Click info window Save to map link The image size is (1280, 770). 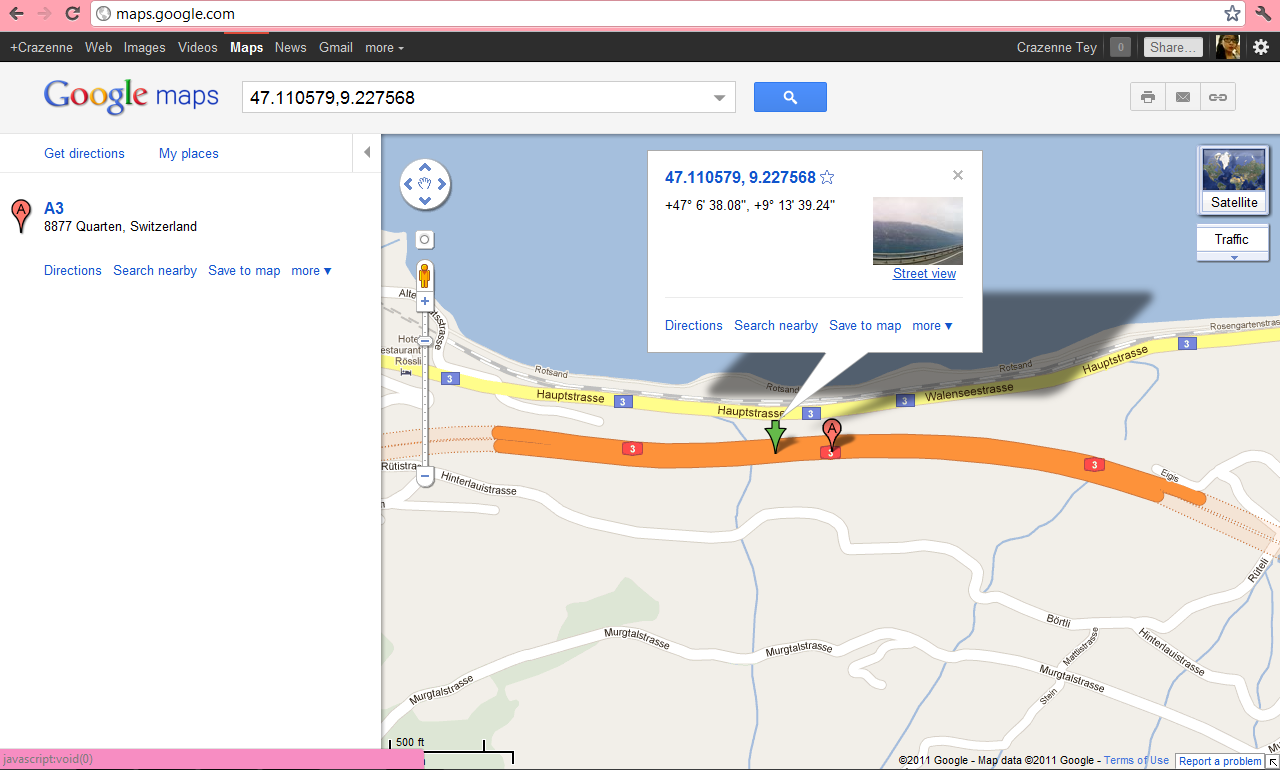pyautogui.click(x=865, y=325)
